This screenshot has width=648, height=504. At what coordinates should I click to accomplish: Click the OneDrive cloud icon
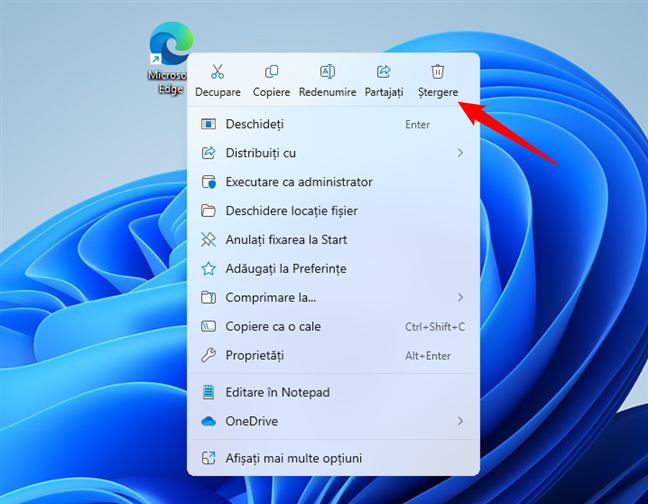pyautogui.click(x=208, y=421)
